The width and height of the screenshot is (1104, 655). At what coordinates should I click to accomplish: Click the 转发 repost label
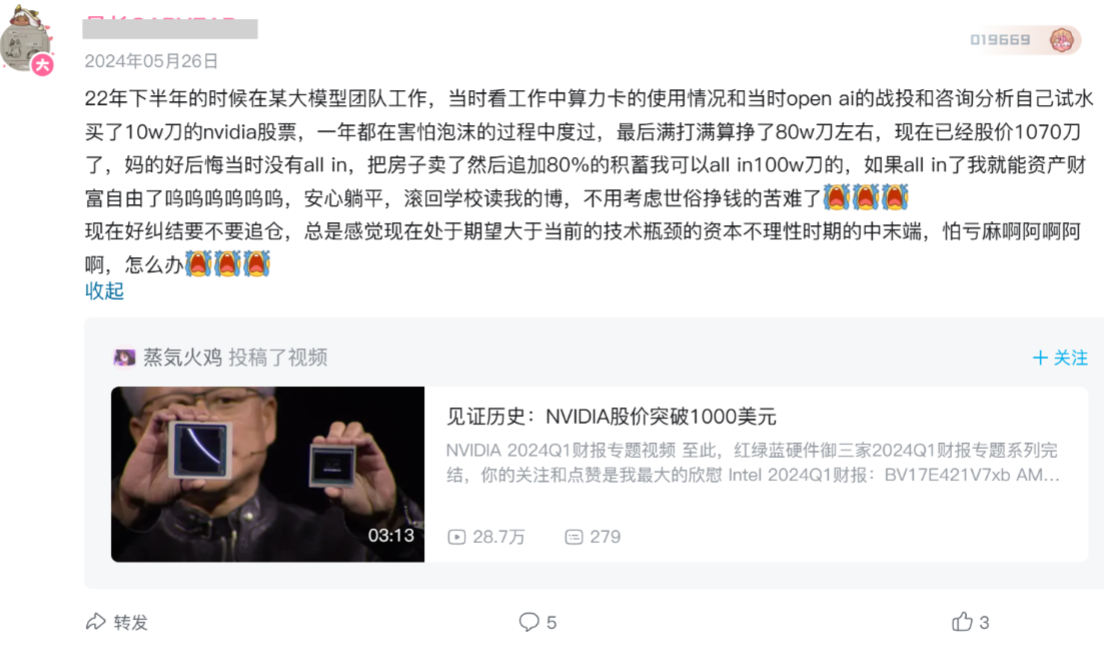131,623
